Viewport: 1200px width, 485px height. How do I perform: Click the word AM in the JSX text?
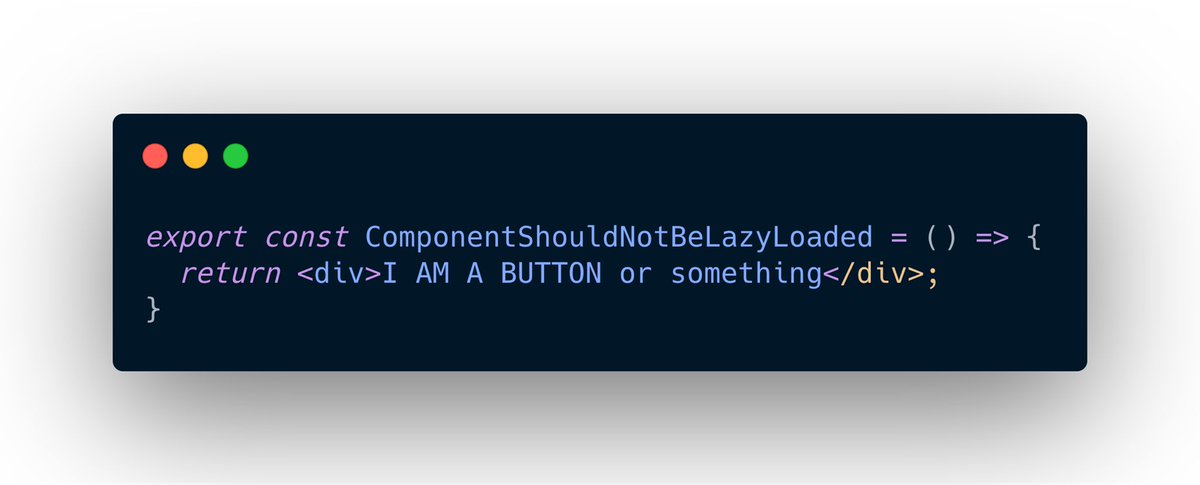pos(432,274)
